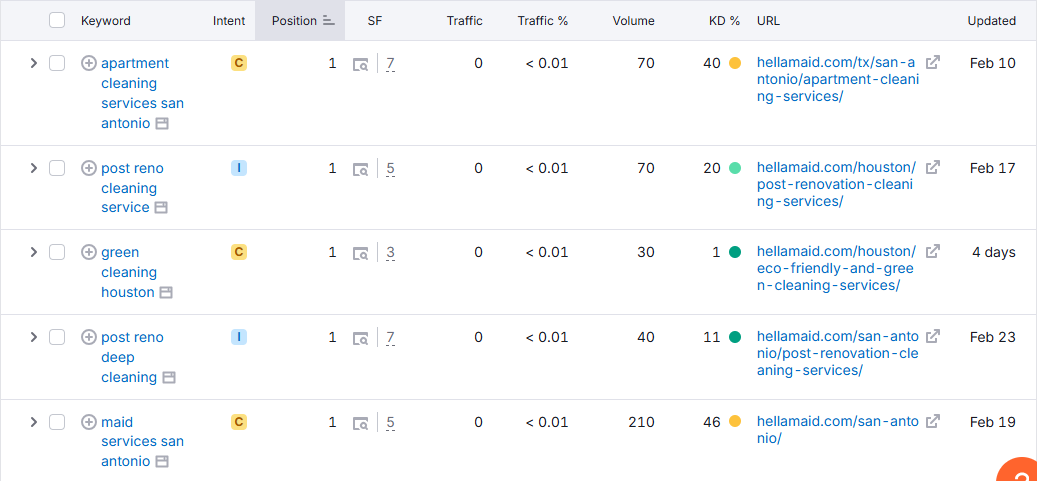Open SERP snapshot icon after 'green cleaning houston'
The height and width of the screenshot is (481, 1037).
[x=166, y=292]
